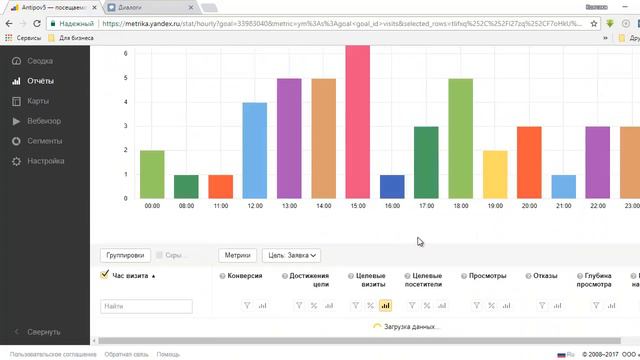Open the Вебвизор play icon
Image resolution: width=640 pixels, height=360 pixels.
point(16,121)
